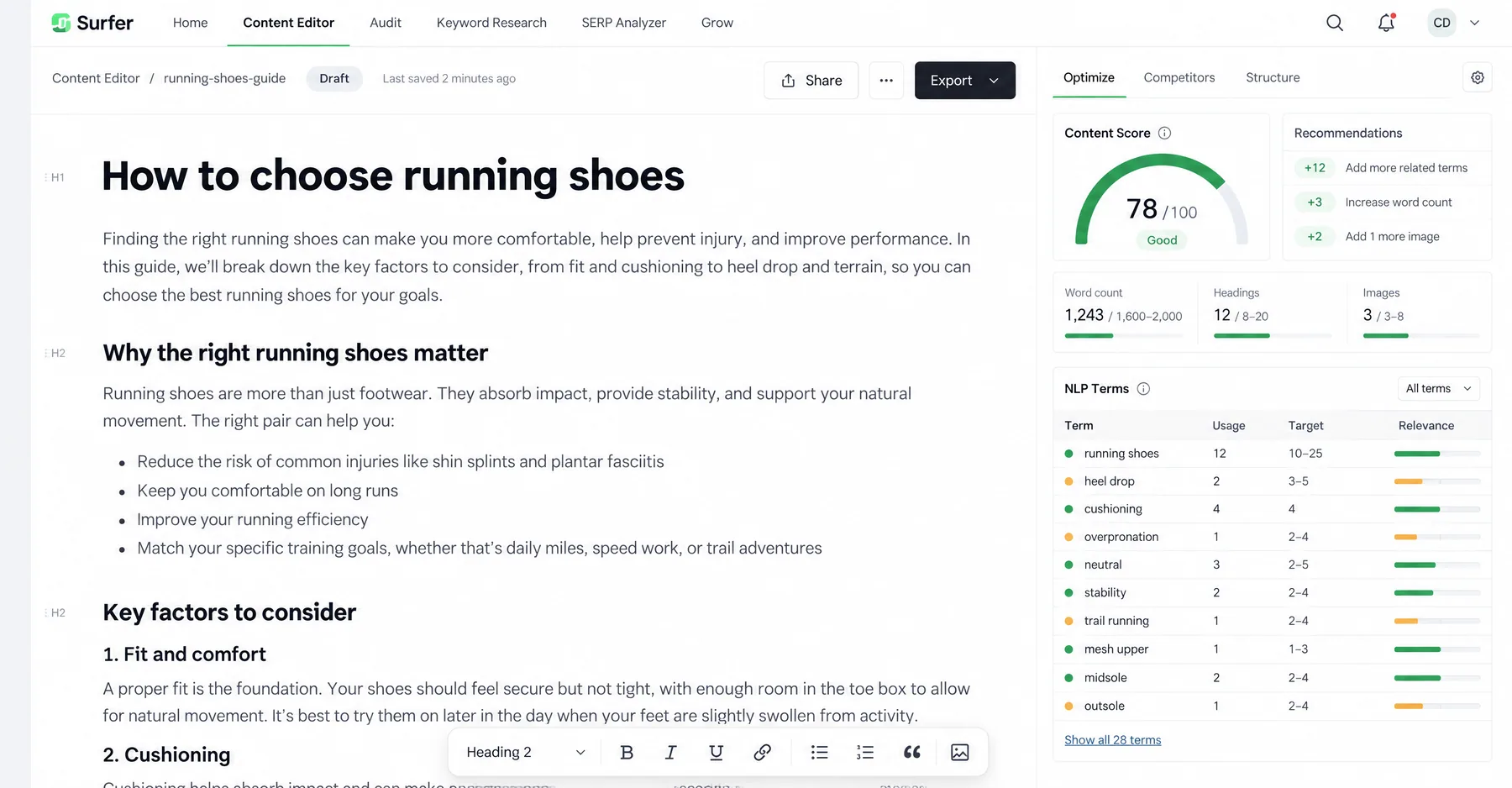The width and height of the screenshot is (1512, 788).
Task: Open the optimize panel settings gear
Action: point(1478,77)
